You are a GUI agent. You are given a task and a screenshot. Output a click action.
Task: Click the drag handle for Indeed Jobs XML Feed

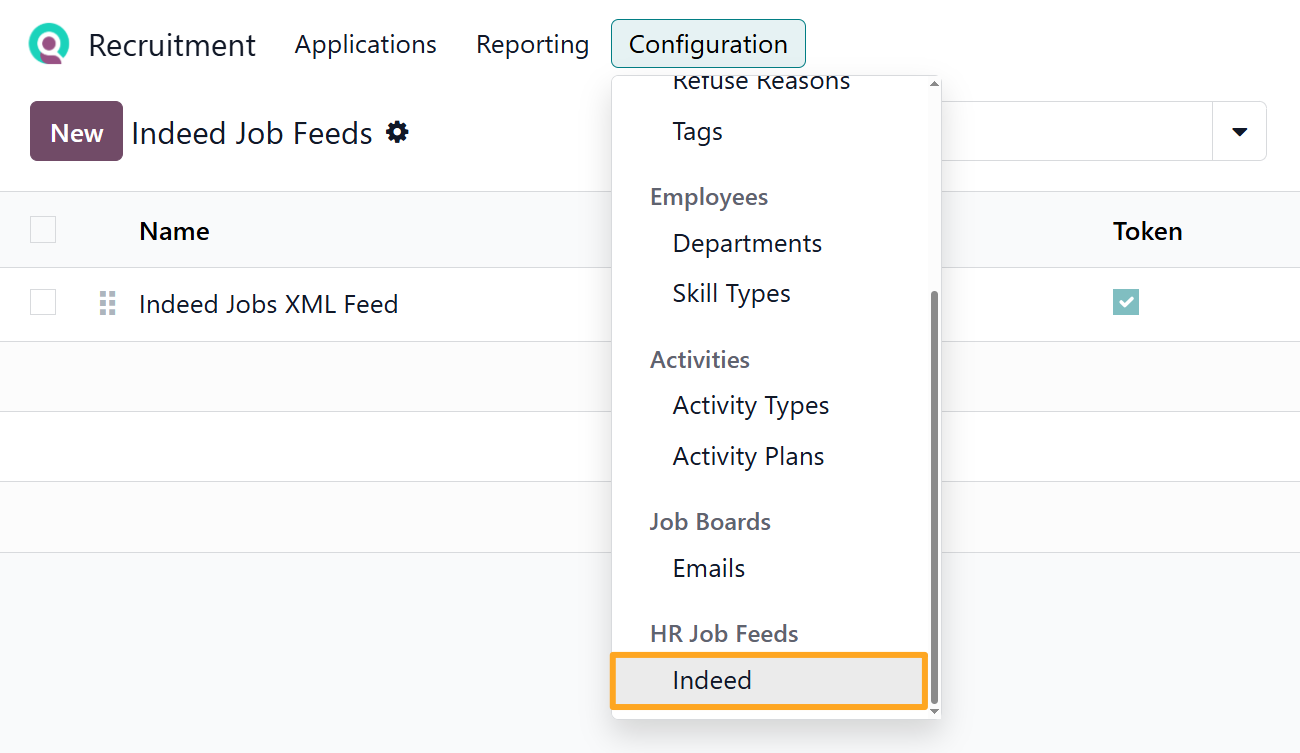click(x=108, y=303)
